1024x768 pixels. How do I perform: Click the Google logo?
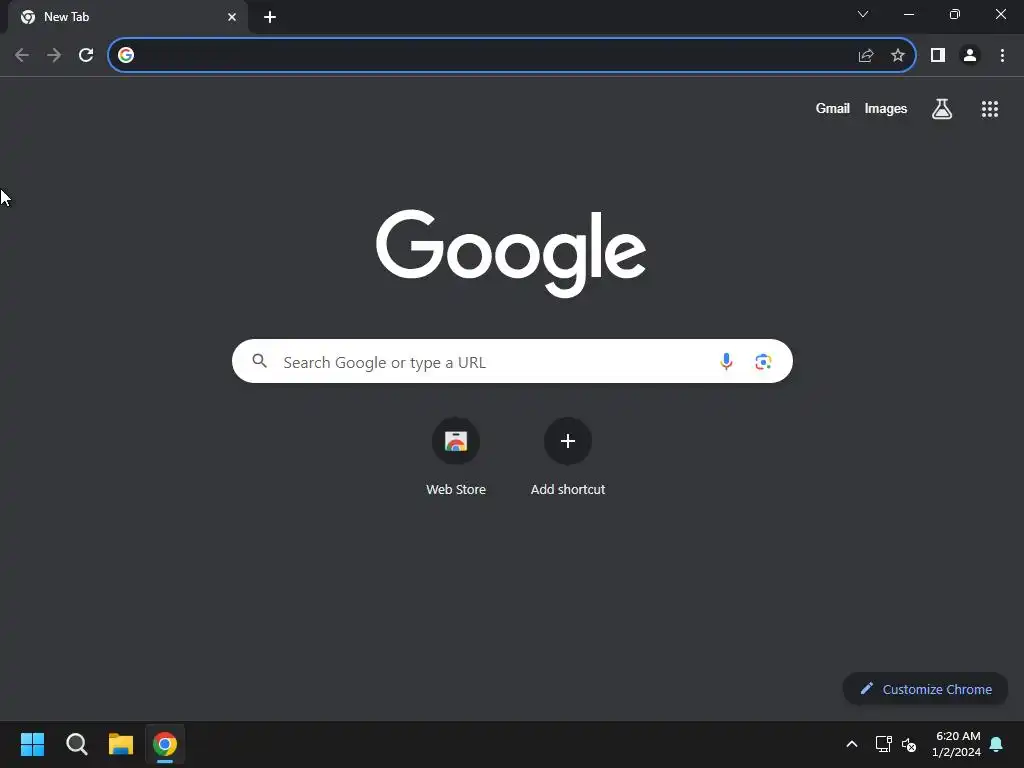click(511, 253)
